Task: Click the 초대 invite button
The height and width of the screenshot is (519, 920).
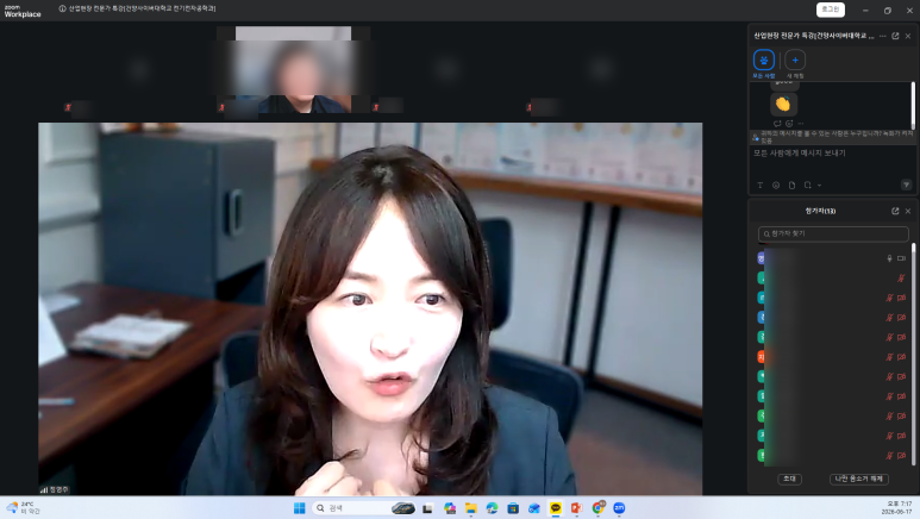Action: coord(790,479)
